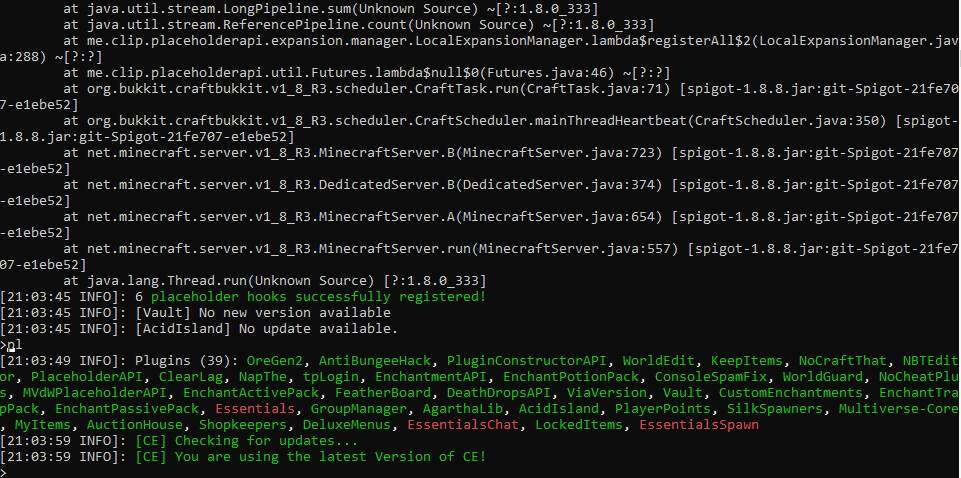Click the red 'EssentialsChat' plugin name
This screenshot has height=478, width=961.
[463, 424]
